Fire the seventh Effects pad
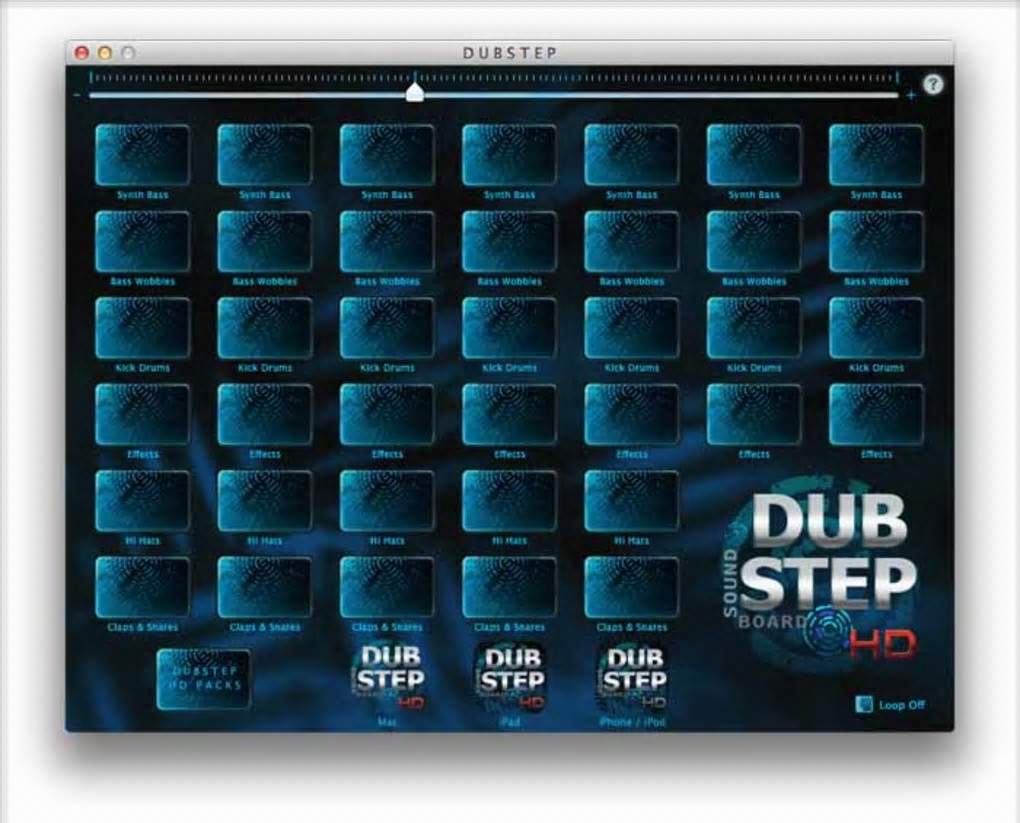 [876, 414]
